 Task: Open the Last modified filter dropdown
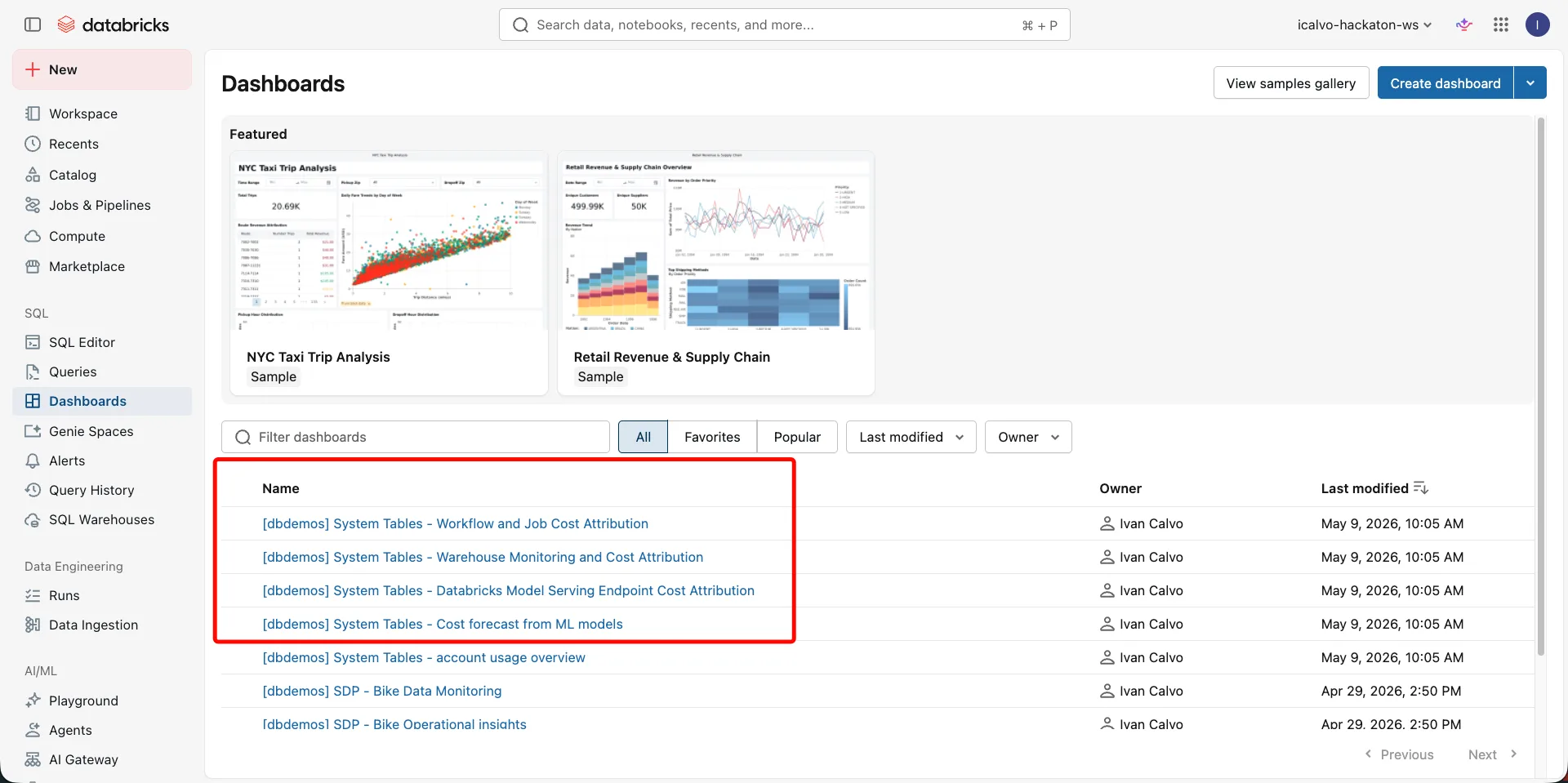pyautogui.click(x=911, y=437)
